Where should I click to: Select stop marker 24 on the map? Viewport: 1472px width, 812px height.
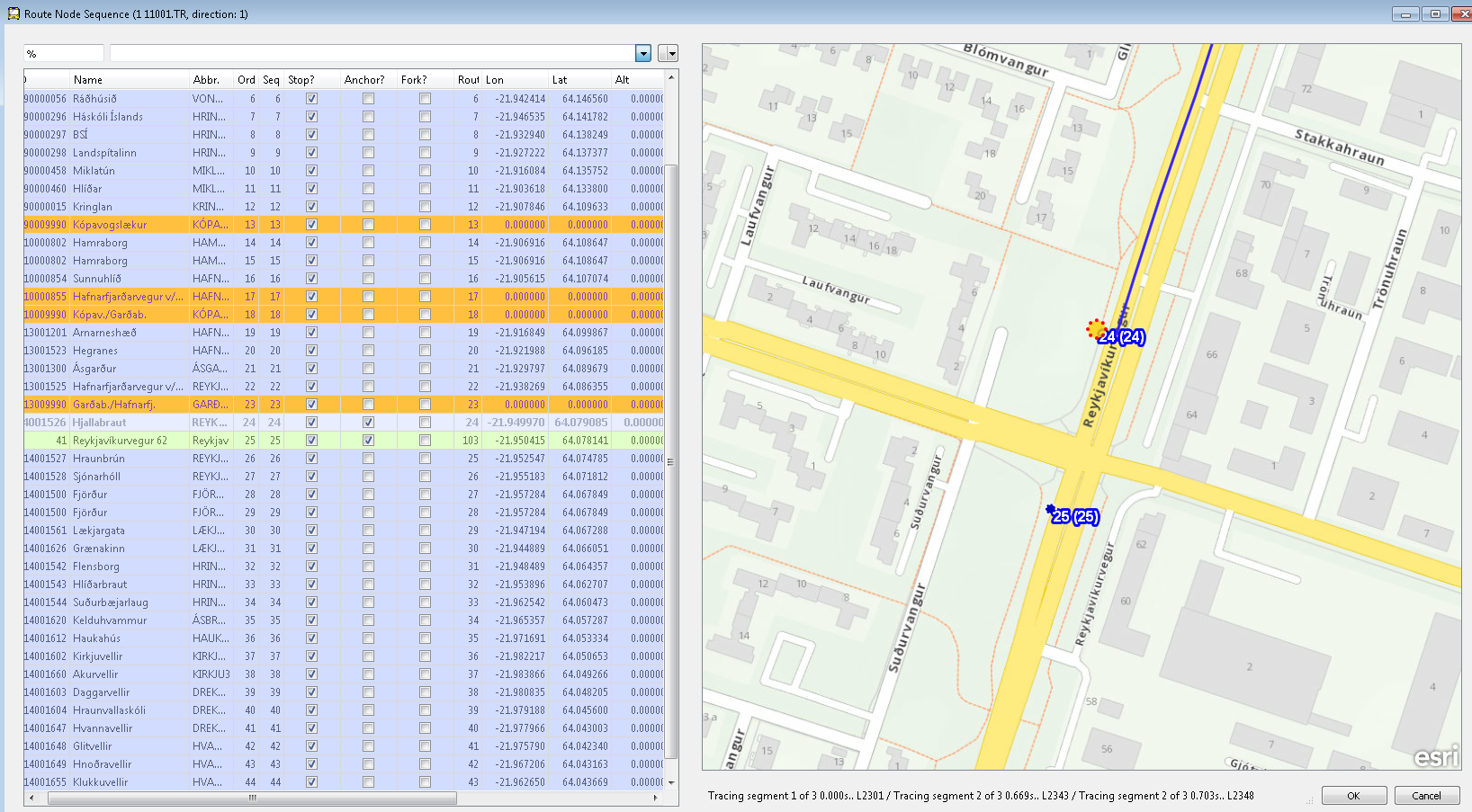[x=1097, y=329]
